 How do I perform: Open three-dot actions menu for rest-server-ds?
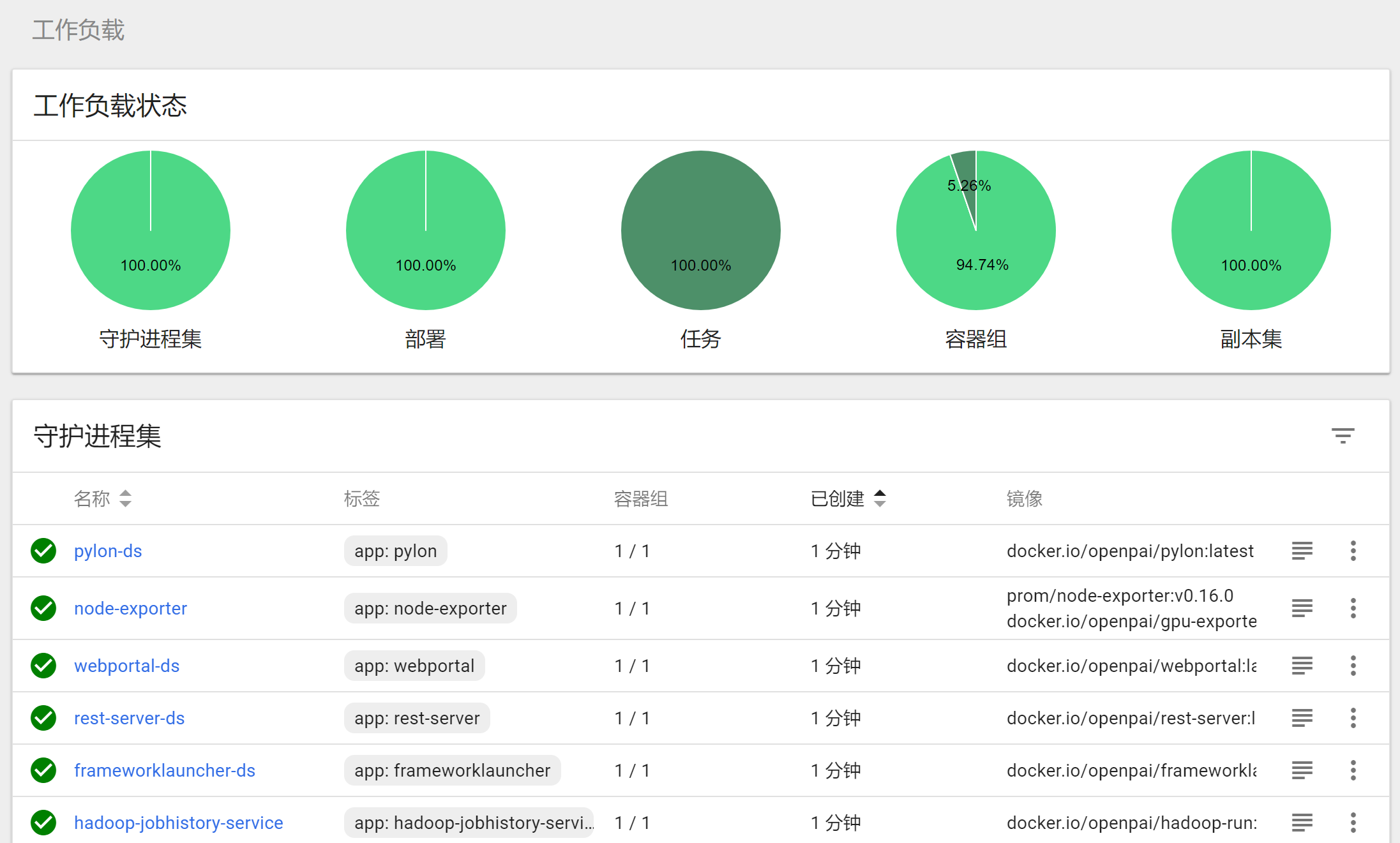1353,718
